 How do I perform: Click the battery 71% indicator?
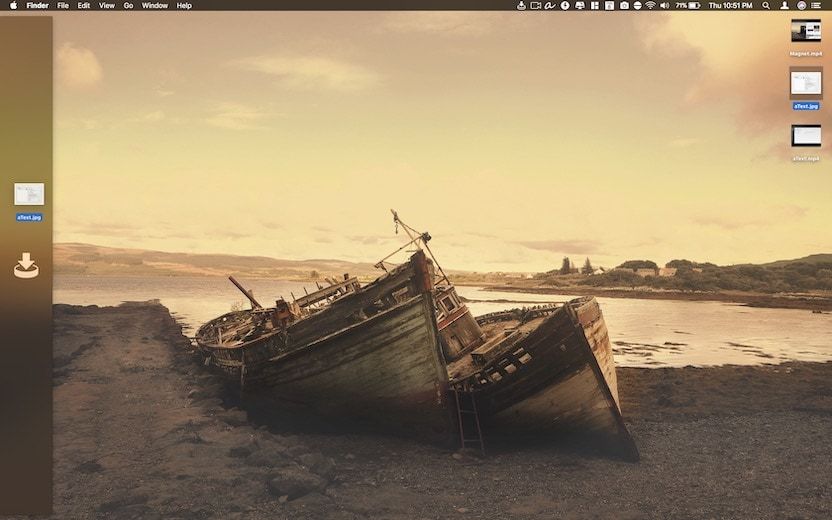pos(688,5)
